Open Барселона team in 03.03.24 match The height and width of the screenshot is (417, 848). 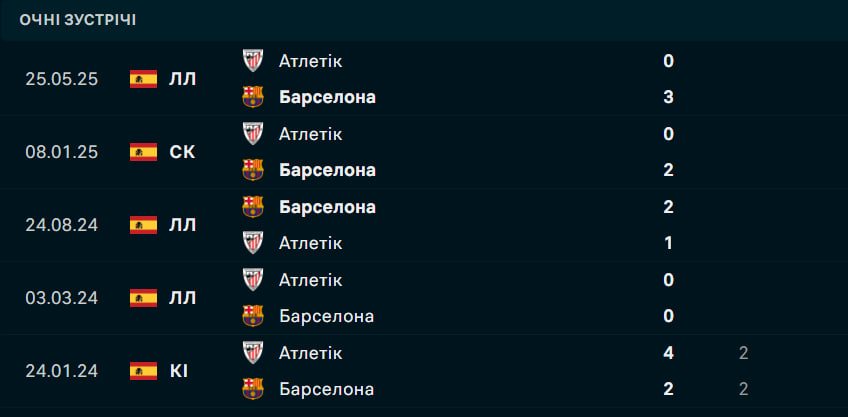pos(326,316)
